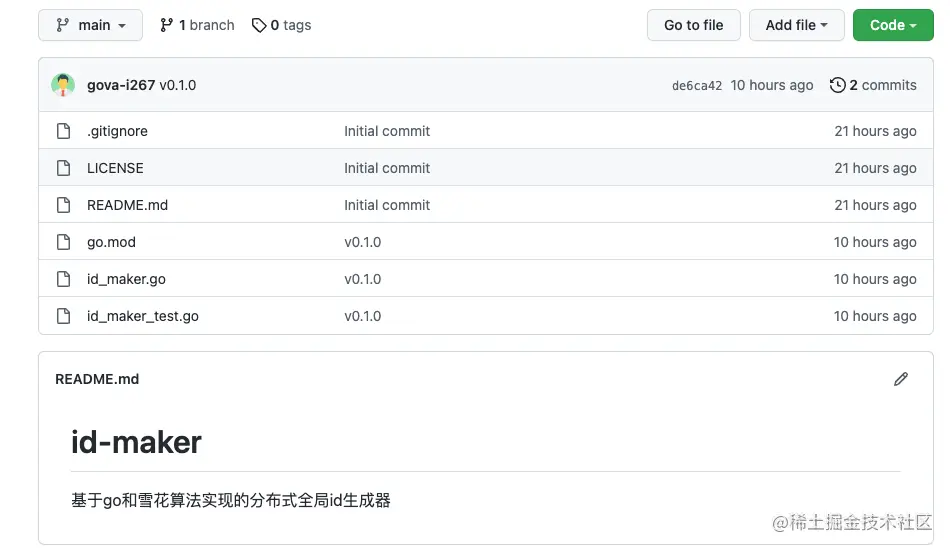The height and width of the screenshot is (550, 950).
Task: Click 21 hours ago in README.md row
Action: [875, 205]
